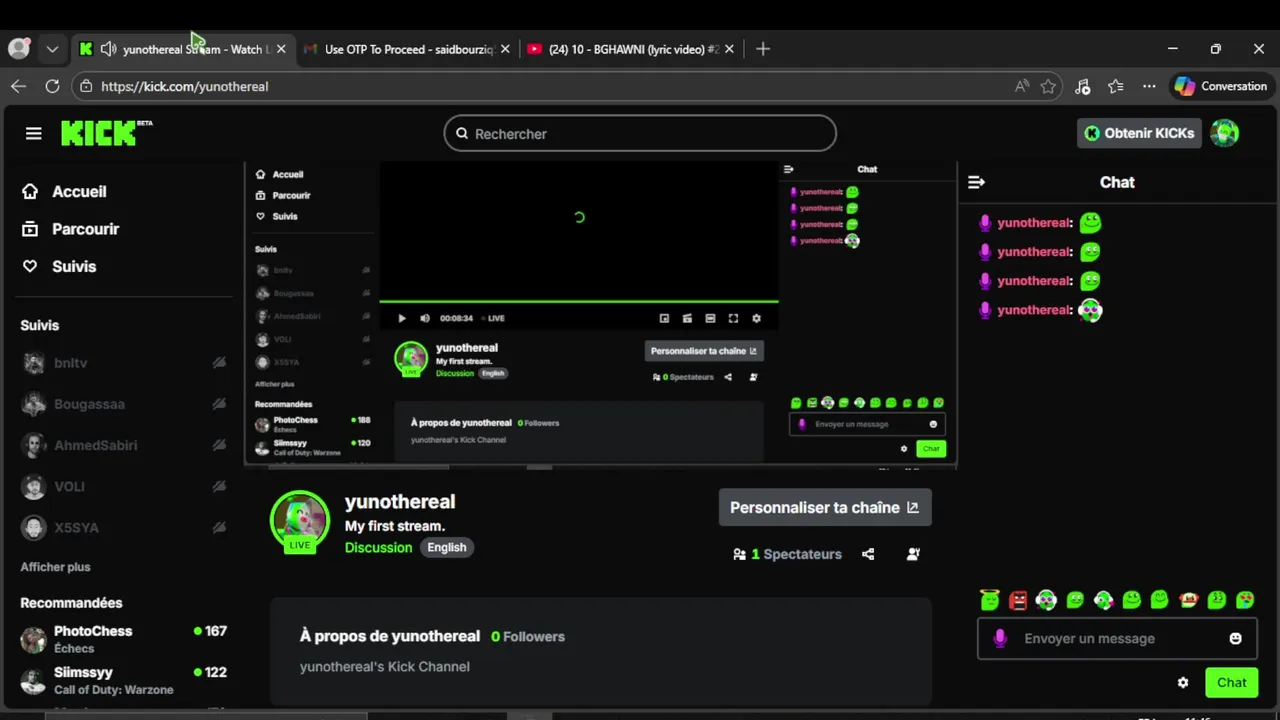This screenshot has height=720, width=1280.
Task: Open the Suivis following page
Action: click(x=59, y=266)
